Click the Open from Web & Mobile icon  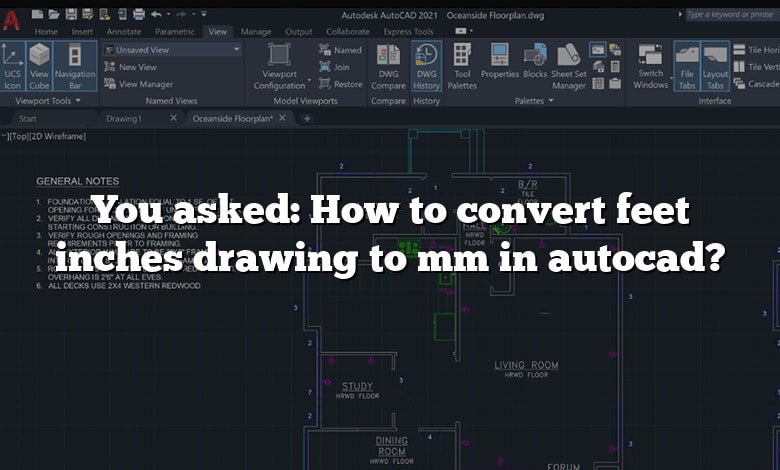tap(105, 14)
